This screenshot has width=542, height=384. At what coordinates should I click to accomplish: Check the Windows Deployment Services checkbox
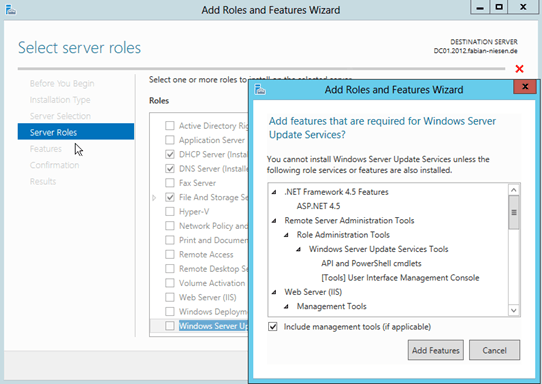(x=170, y=311)
